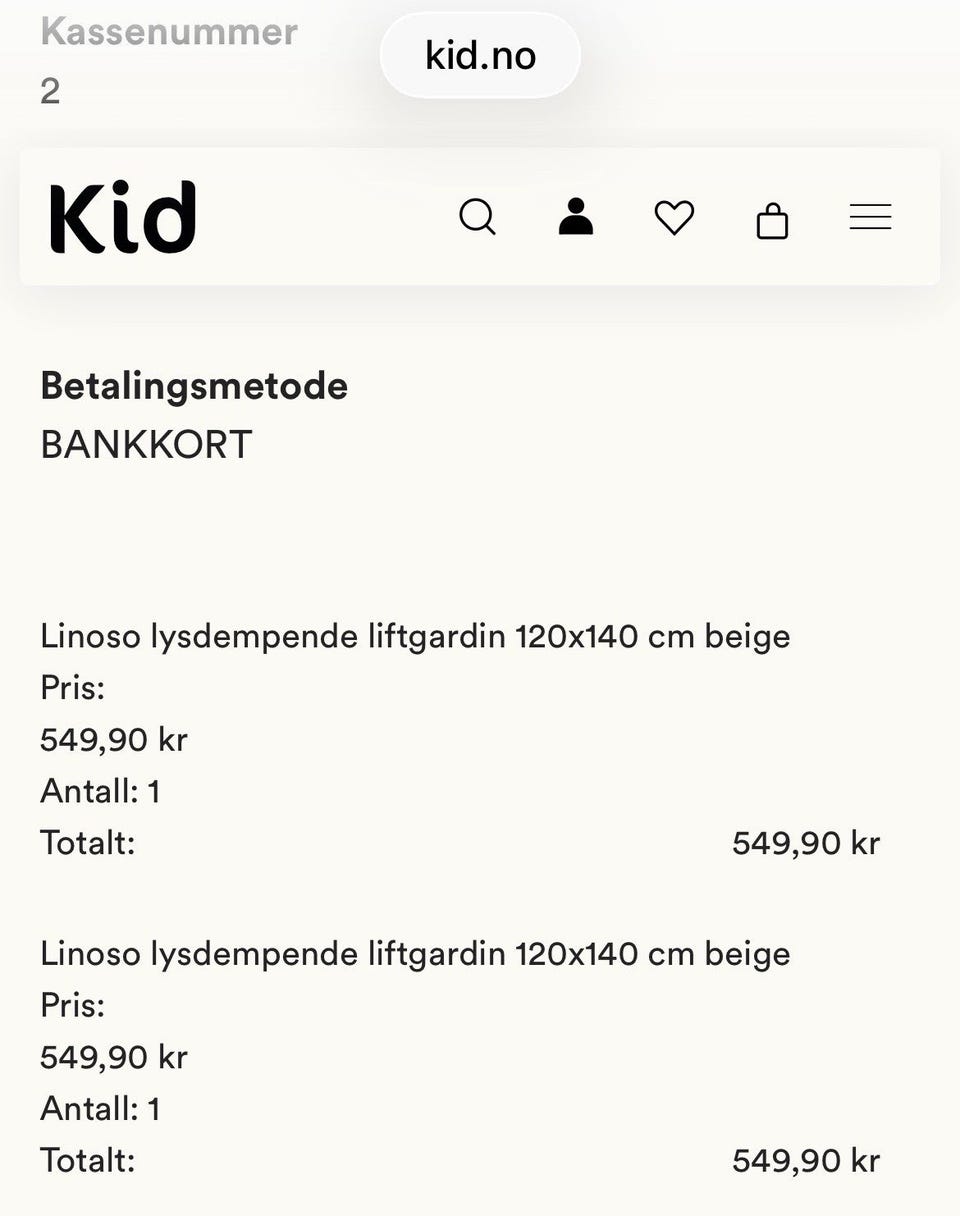The height and width of the screenshot is (1216, 960).
Task: Select the first item's Antall: 1 line
Action: click(x=100, y=792)
